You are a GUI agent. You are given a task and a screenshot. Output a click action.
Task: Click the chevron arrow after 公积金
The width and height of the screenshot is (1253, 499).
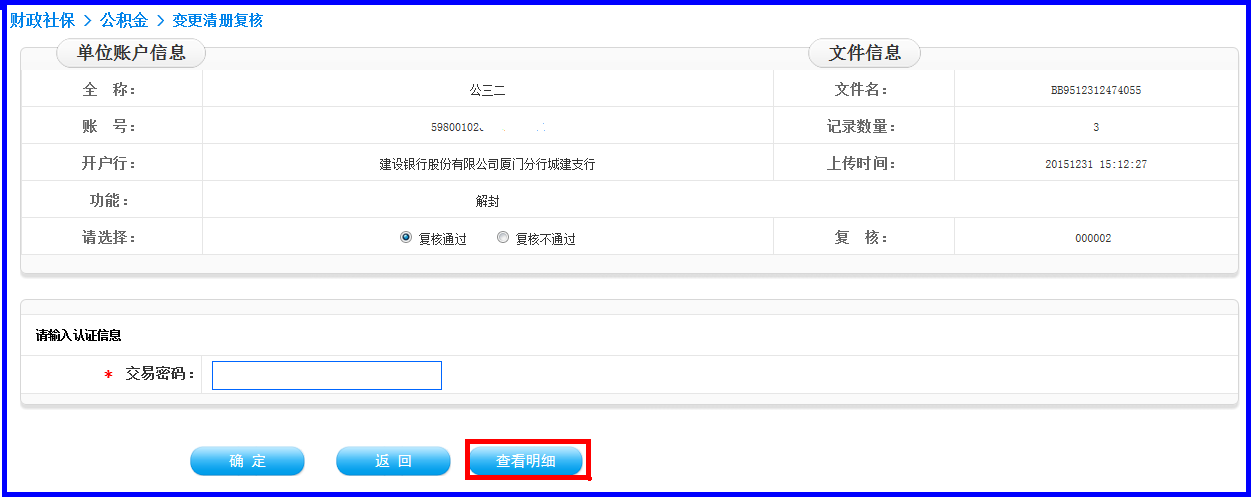coord(159,20)
